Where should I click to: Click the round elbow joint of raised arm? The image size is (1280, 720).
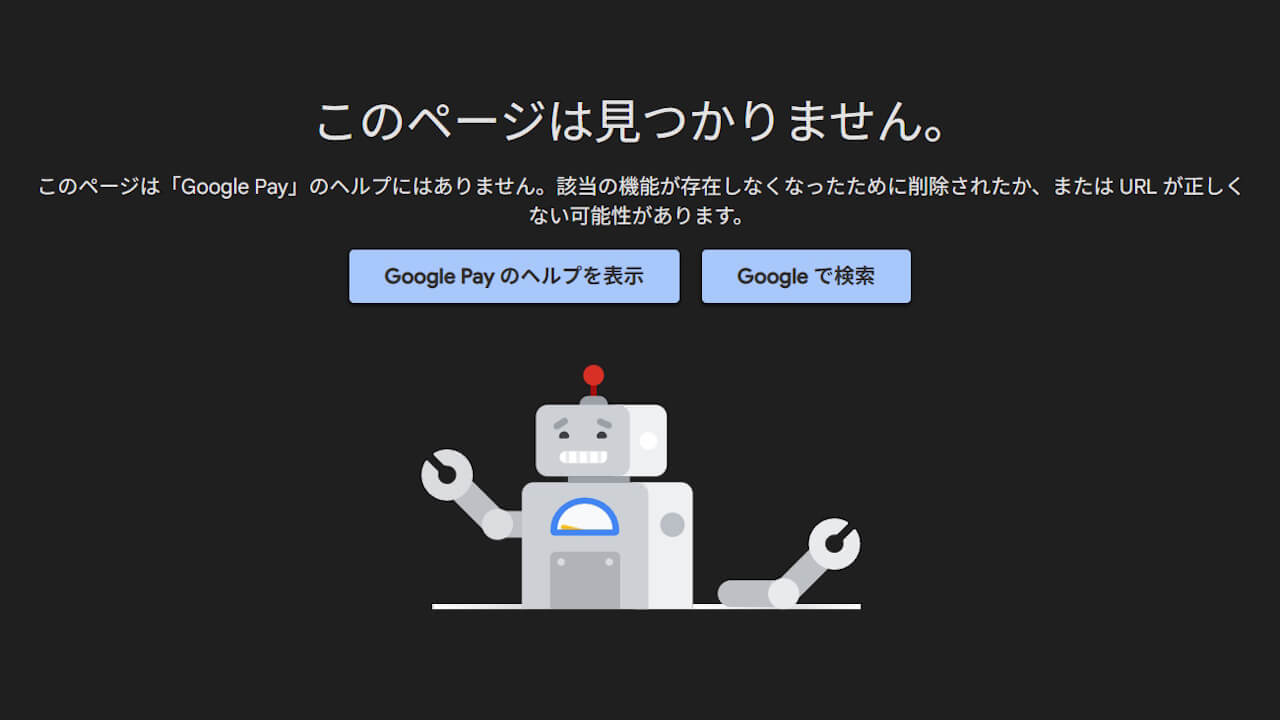(x=497, y=524)
